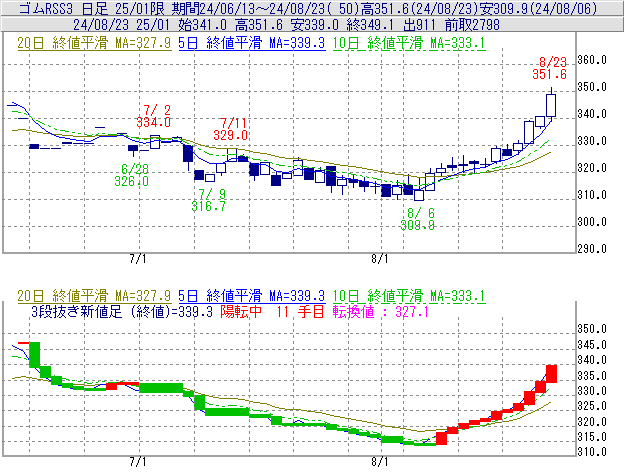
Task: Click the 310.0 label on lower price axis
Action: [592, 452]
